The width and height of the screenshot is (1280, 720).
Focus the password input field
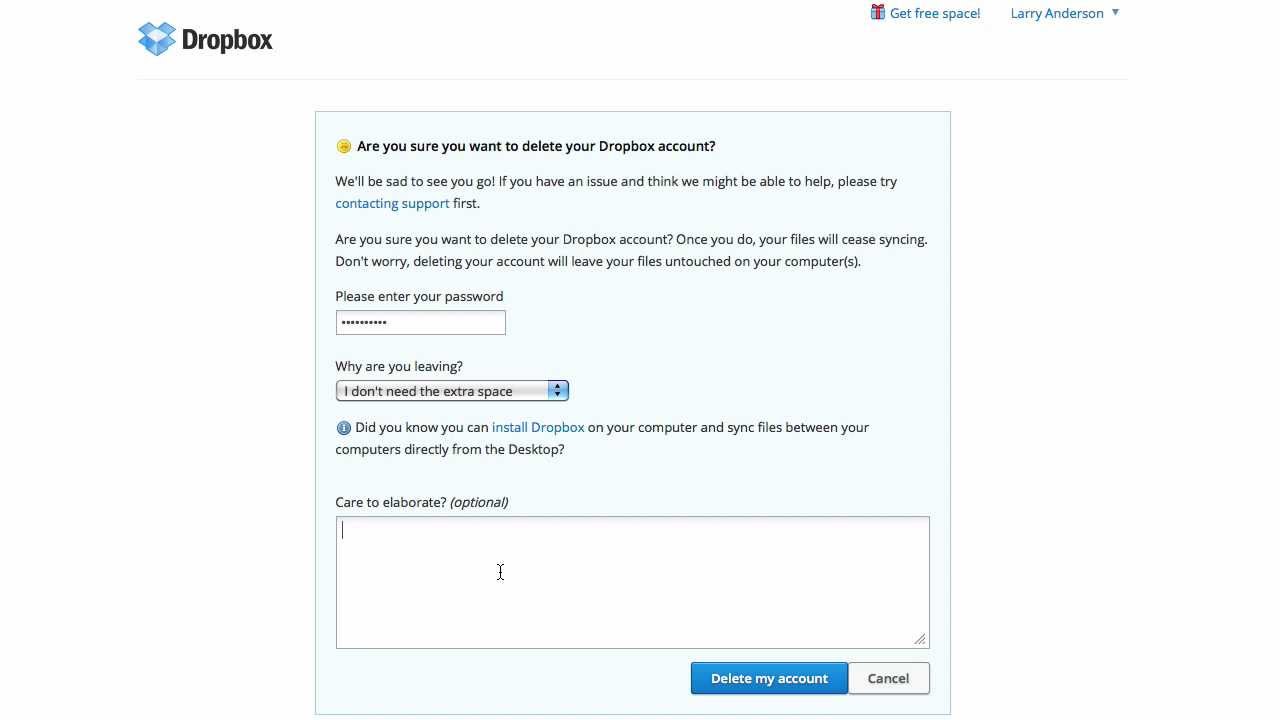pyautogui.click(x=420, y=322)
